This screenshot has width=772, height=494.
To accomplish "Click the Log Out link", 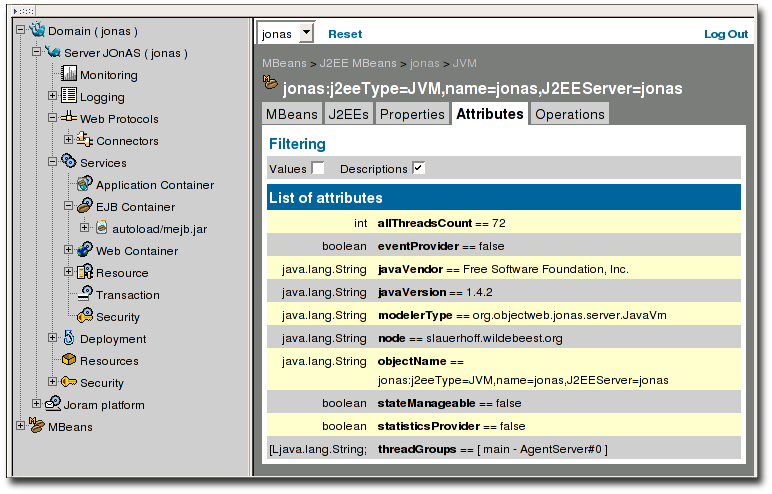I will [726, 34].
